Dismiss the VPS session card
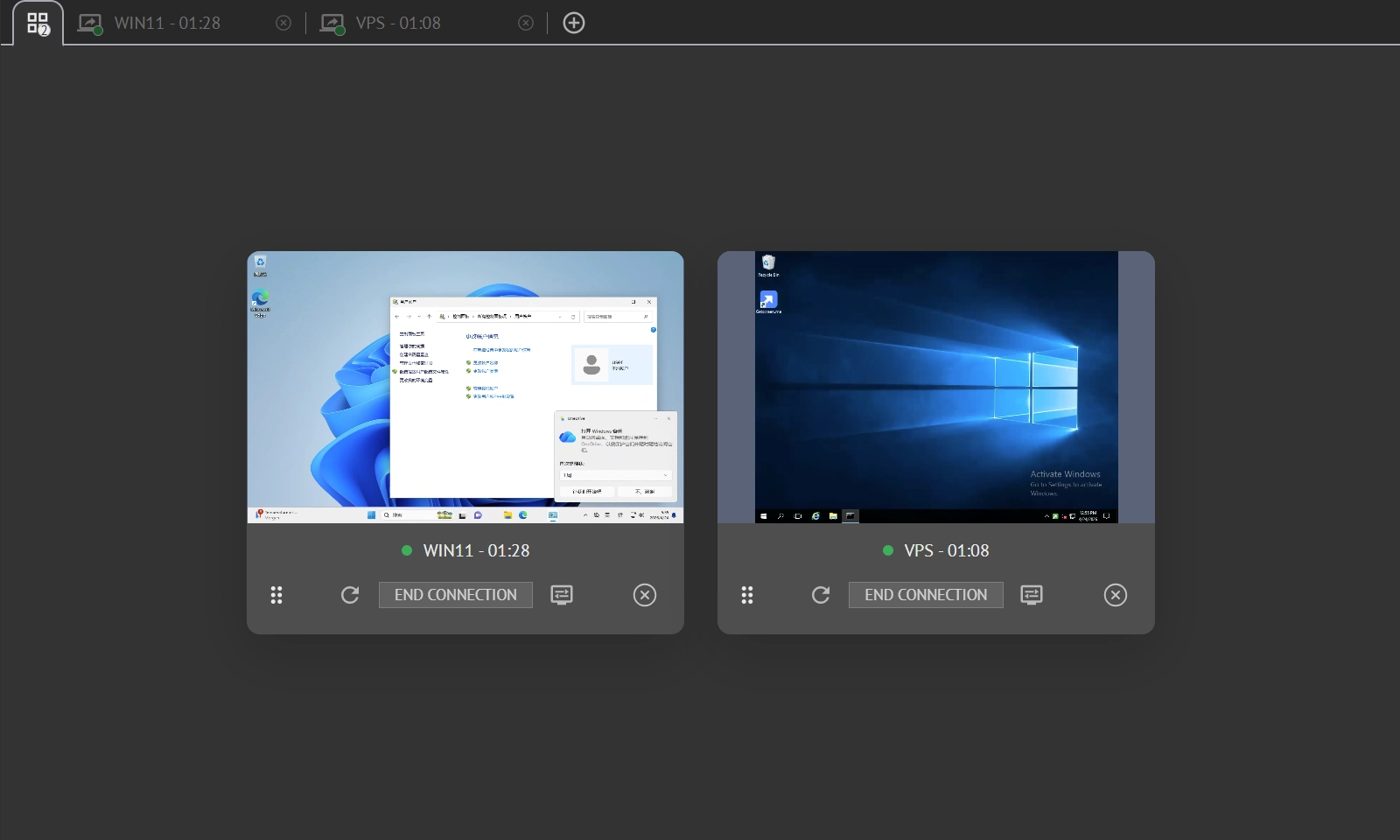Viewport: 1400px width, 840px height. click(1116, 595)
